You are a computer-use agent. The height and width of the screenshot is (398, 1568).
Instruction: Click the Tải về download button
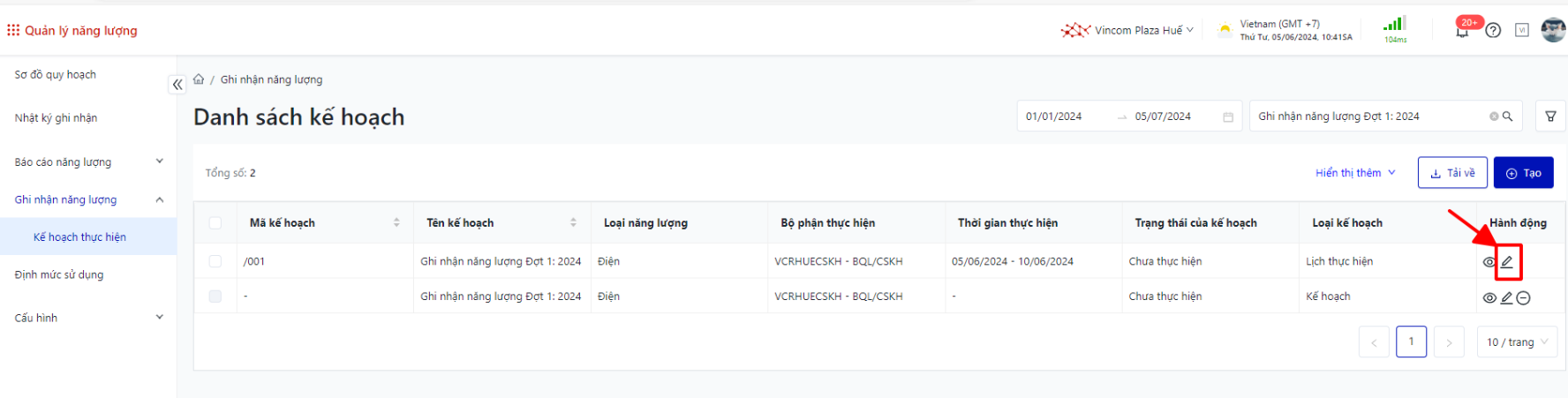tap(1452, 173)
